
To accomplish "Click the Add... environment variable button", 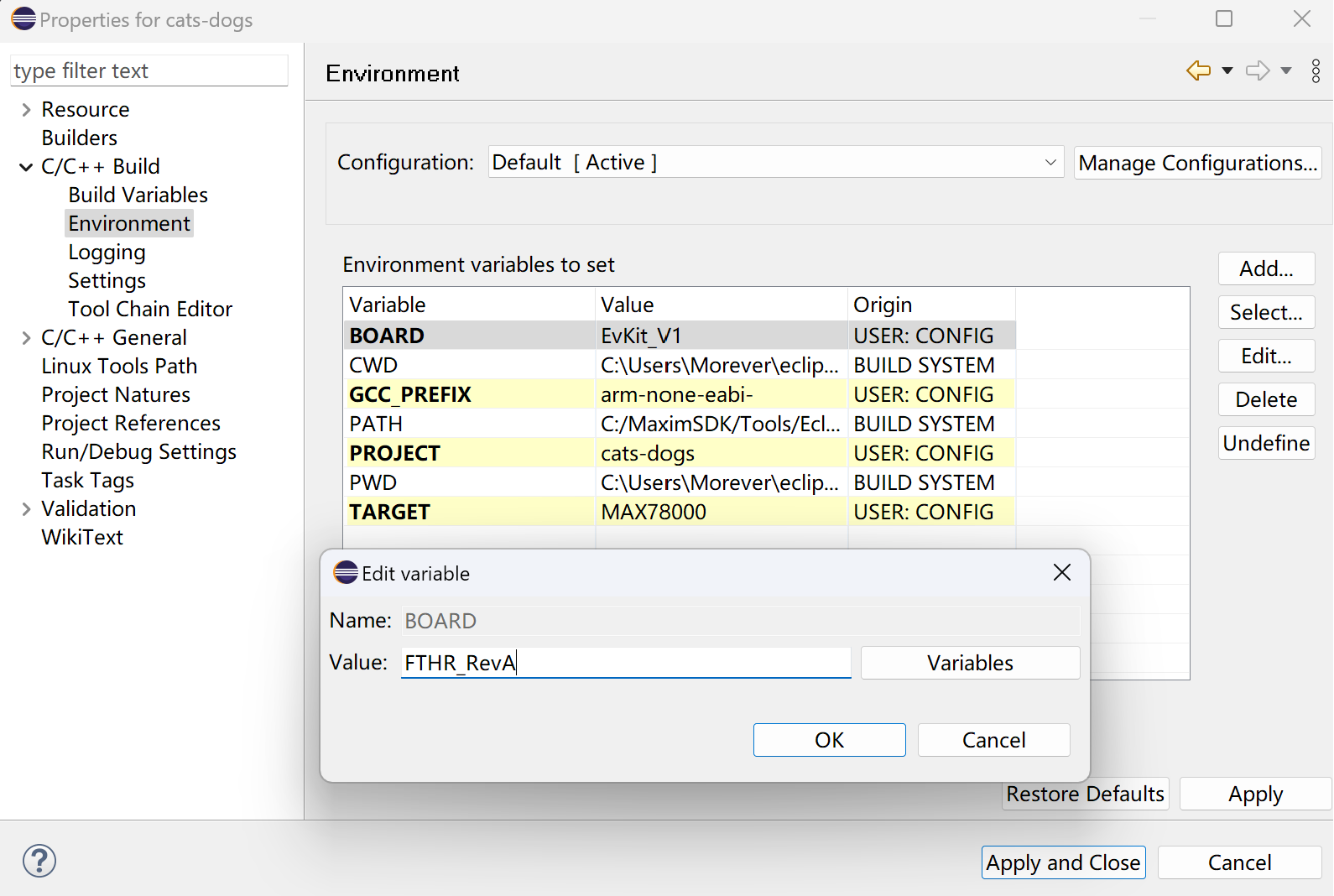I will [x=1266, y=268].
